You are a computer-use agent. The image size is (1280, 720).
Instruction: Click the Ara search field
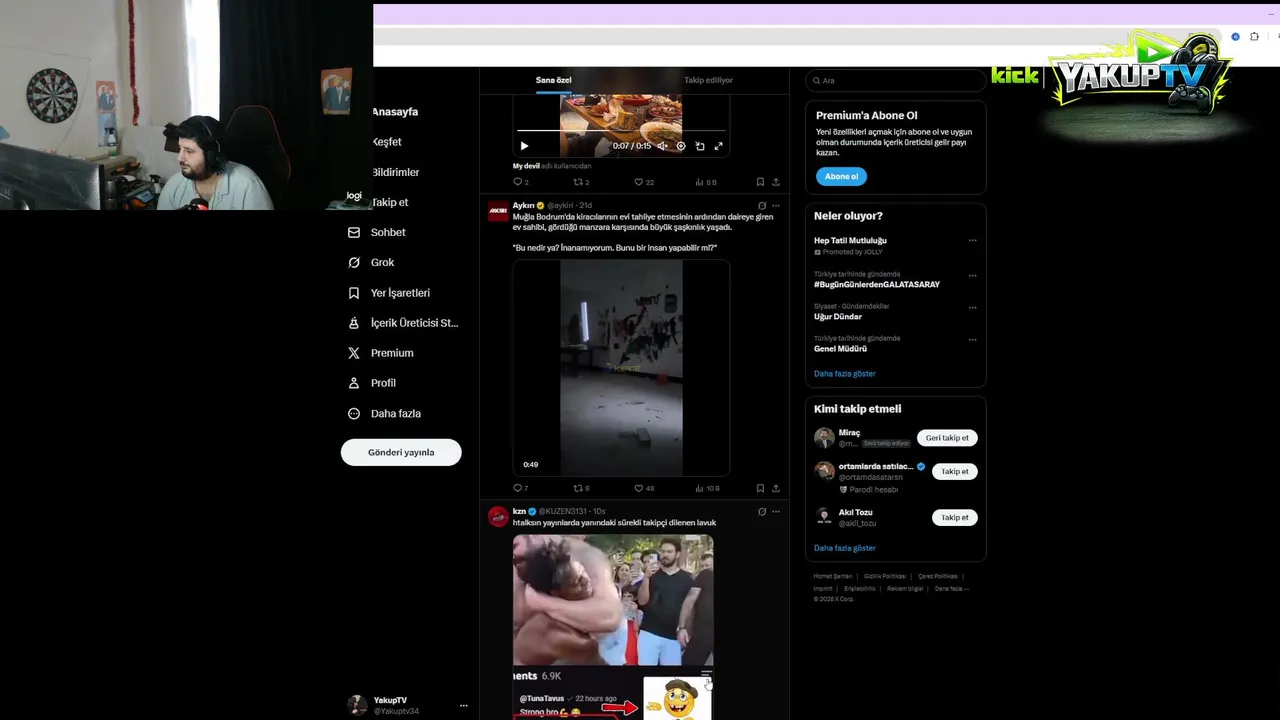coord(895,80)
